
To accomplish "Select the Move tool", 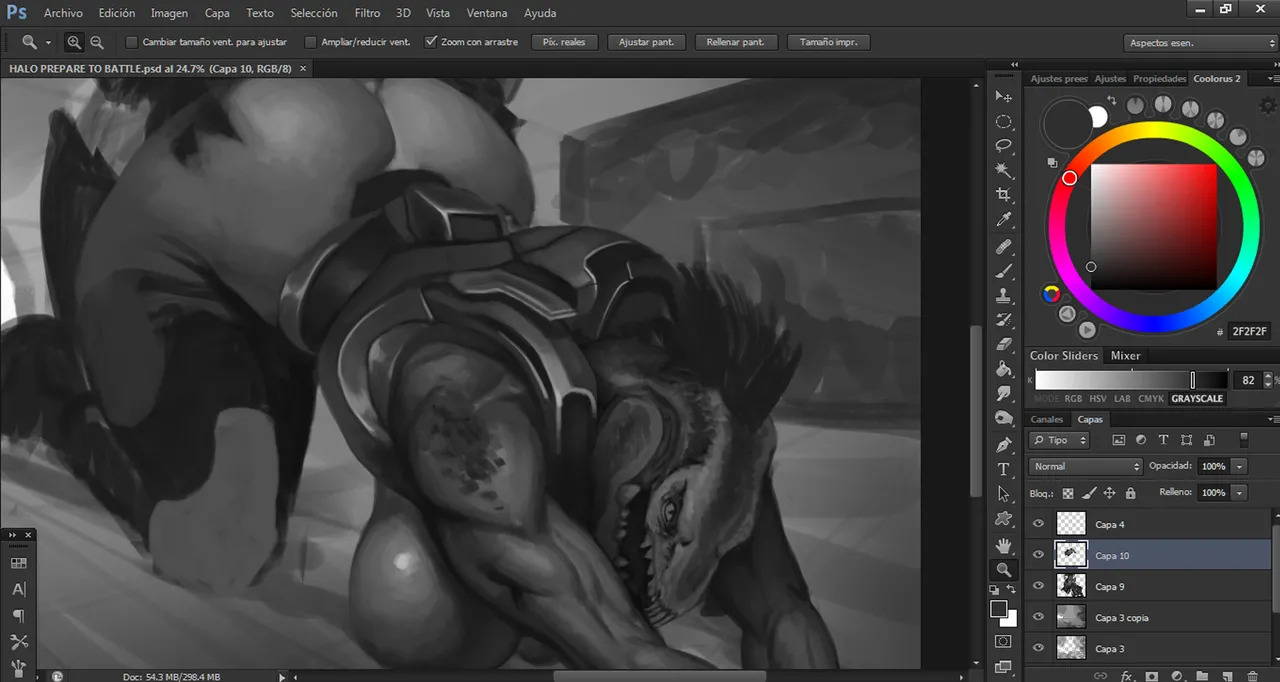I will 1004,97.
